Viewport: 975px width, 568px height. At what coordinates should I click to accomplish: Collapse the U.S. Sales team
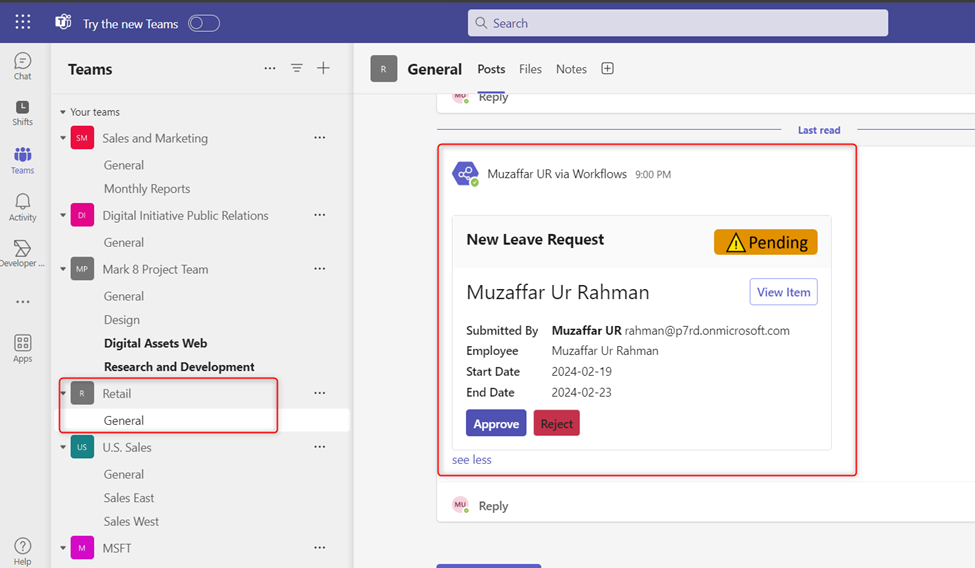pos(63,447)
